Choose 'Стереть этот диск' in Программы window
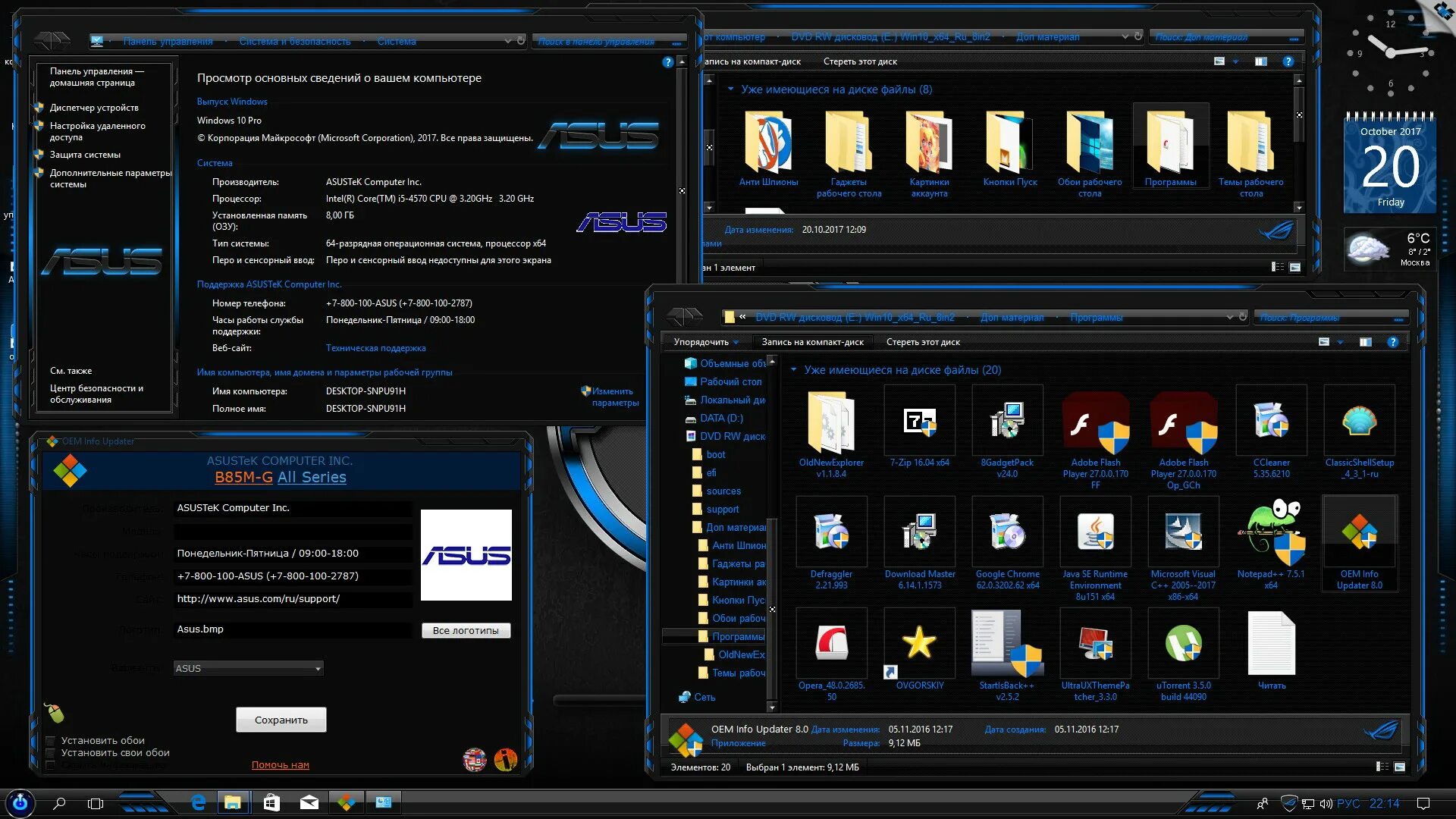Screen dimensions: 1456x819 pyautogui.click(x=923, y=342)
